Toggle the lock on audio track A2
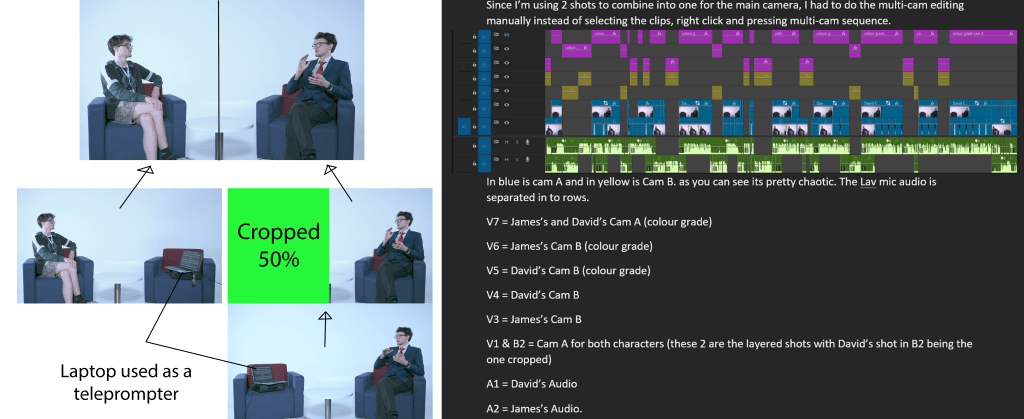Screen dimensions: 1024x419 tap(474, 163)
